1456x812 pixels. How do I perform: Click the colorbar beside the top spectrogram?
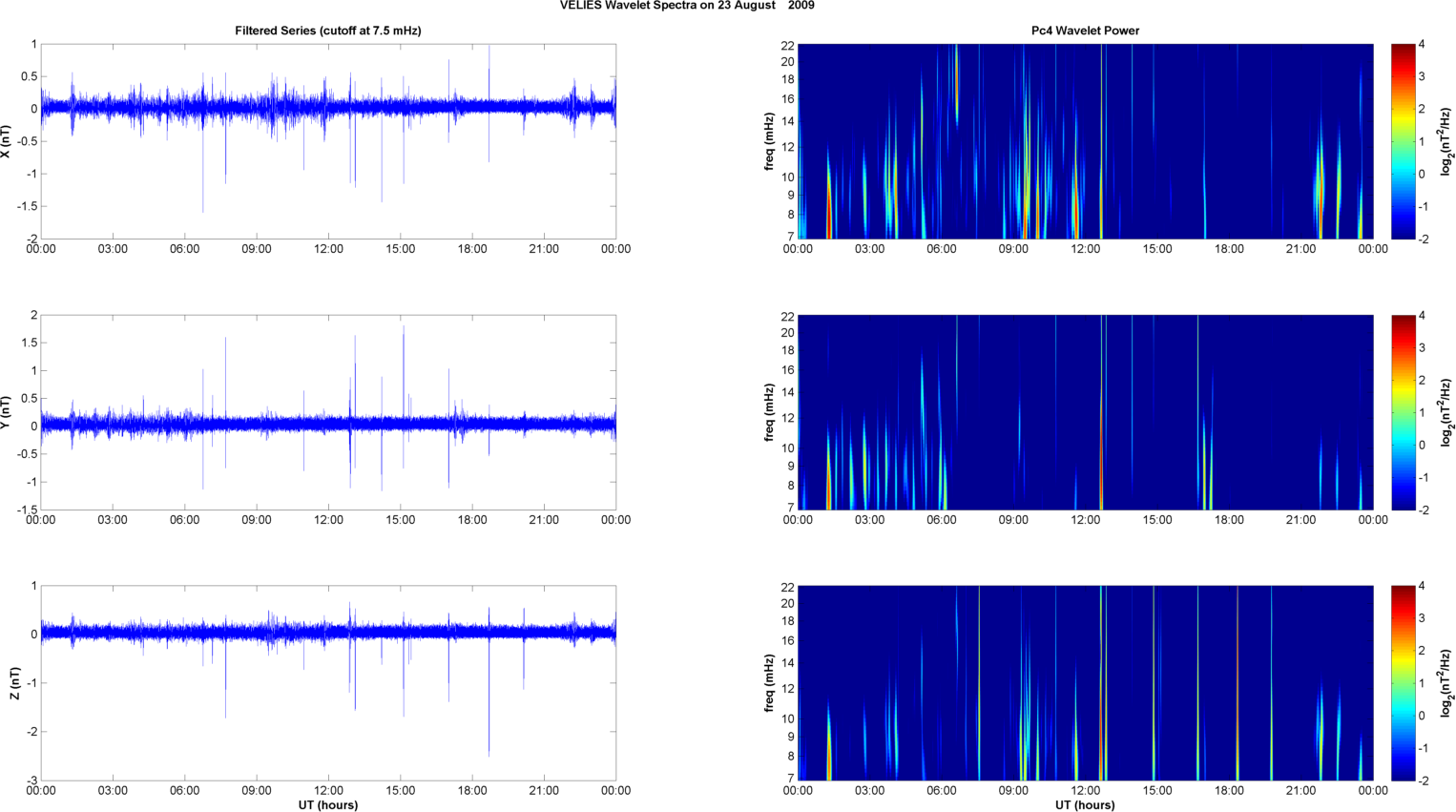click(x=1404, y=141)
